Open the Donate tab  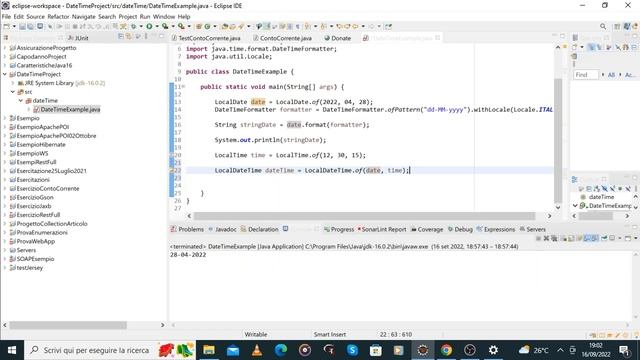click(x=338, y=38)
